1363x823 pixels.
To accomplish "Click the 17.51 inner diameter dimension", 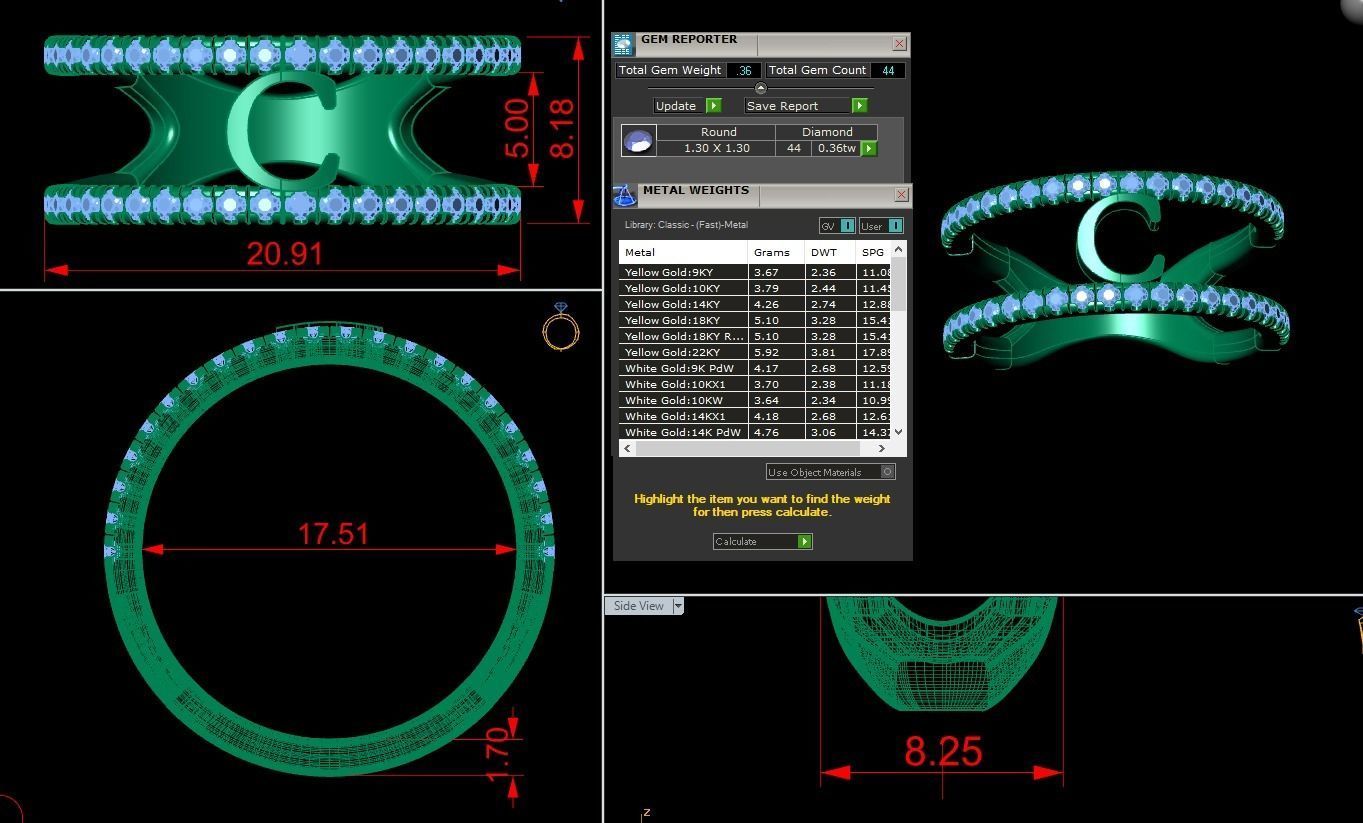I will coord(333,534).
